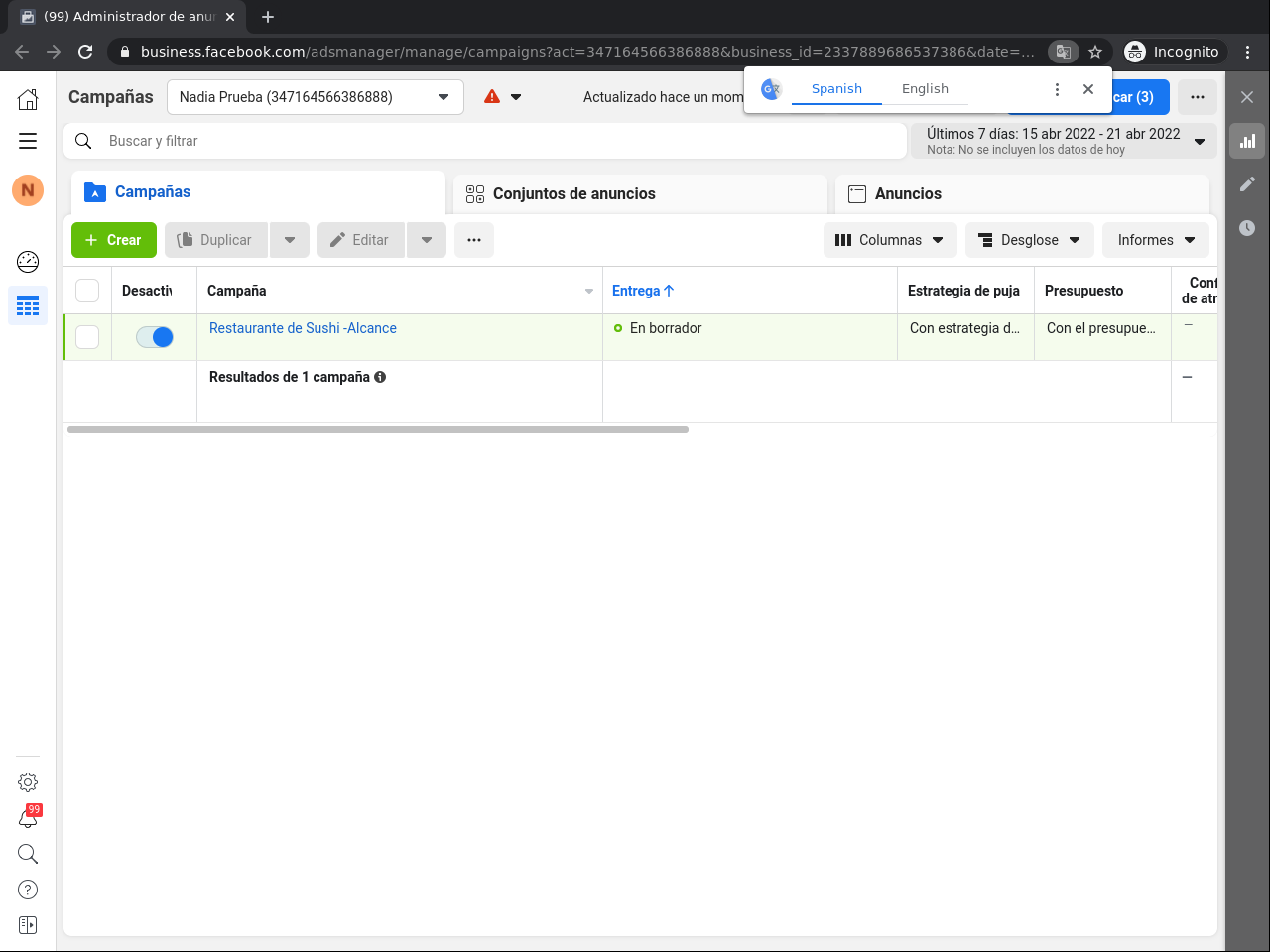Focus the Buscar y filtrar search field
Viewport: 1270px width, 952px height.
(485, 141)
